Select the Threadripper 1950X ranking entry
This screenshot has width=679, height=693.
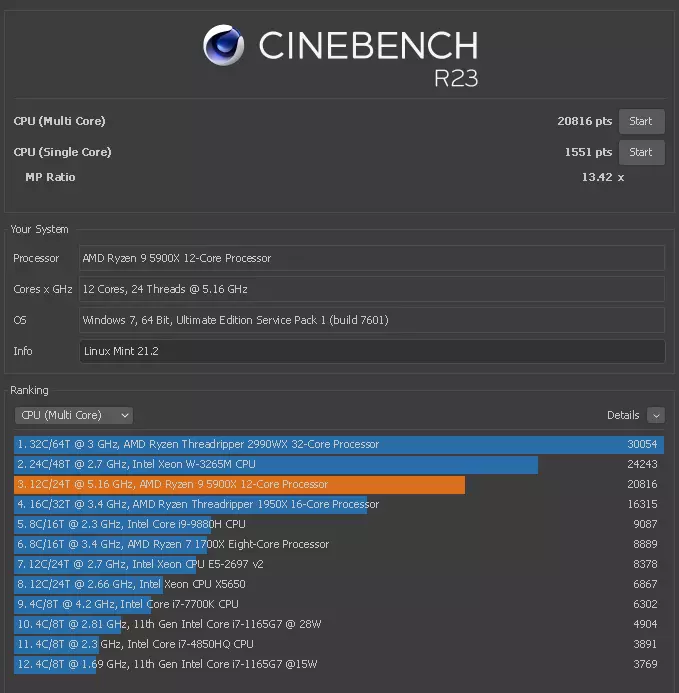(x=339, y=504)
